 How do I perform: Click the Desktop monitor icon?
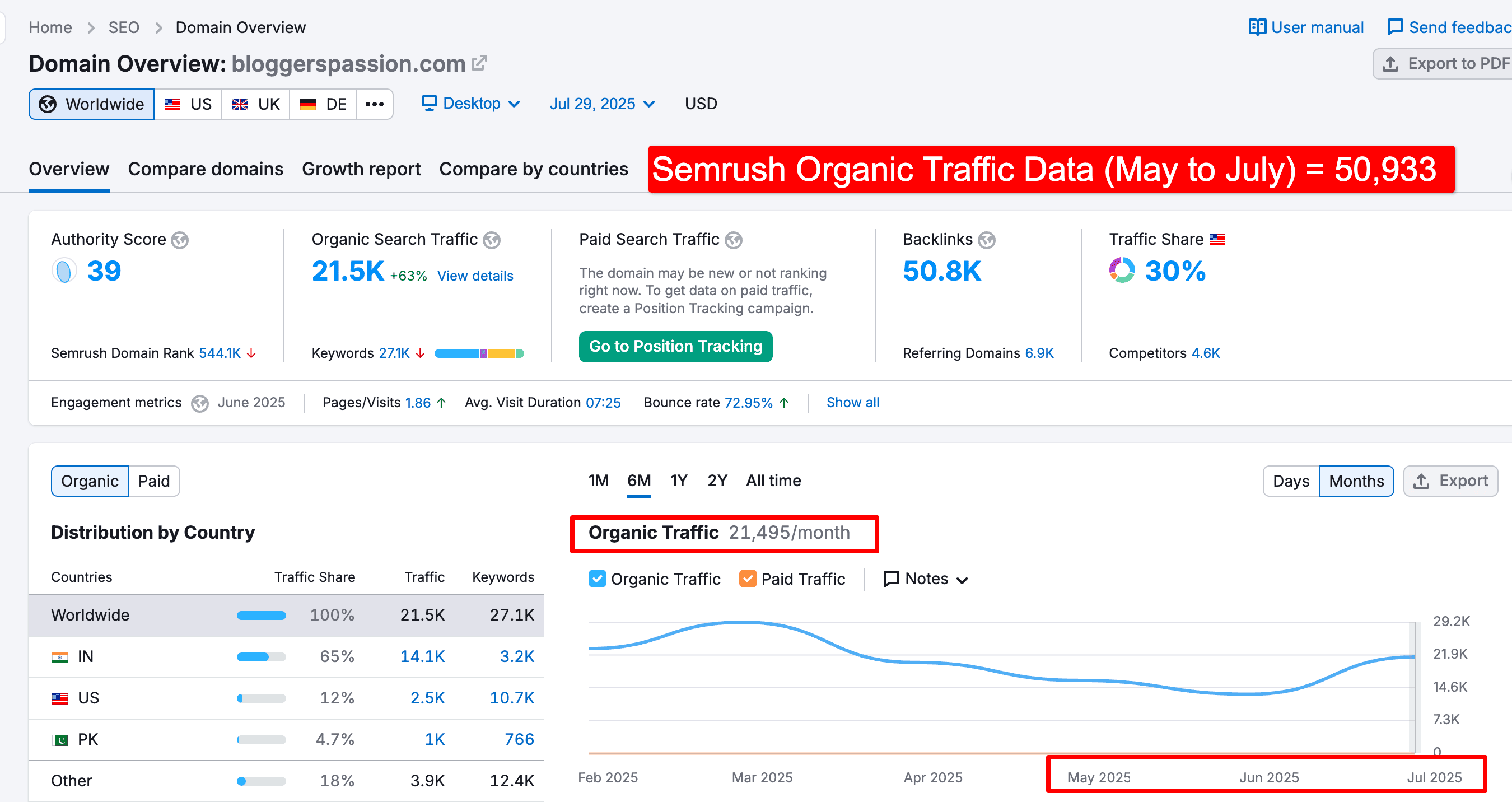[429, 104]
